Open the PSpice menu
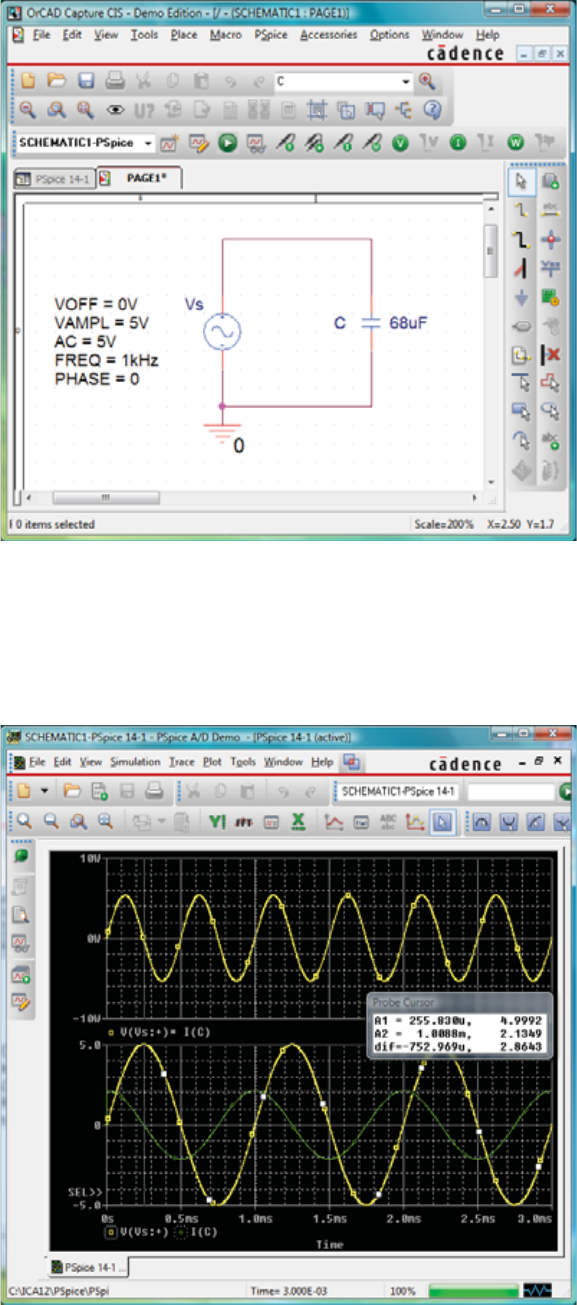The height and width of the screenshot is (1305, 577). pos(270,34)
